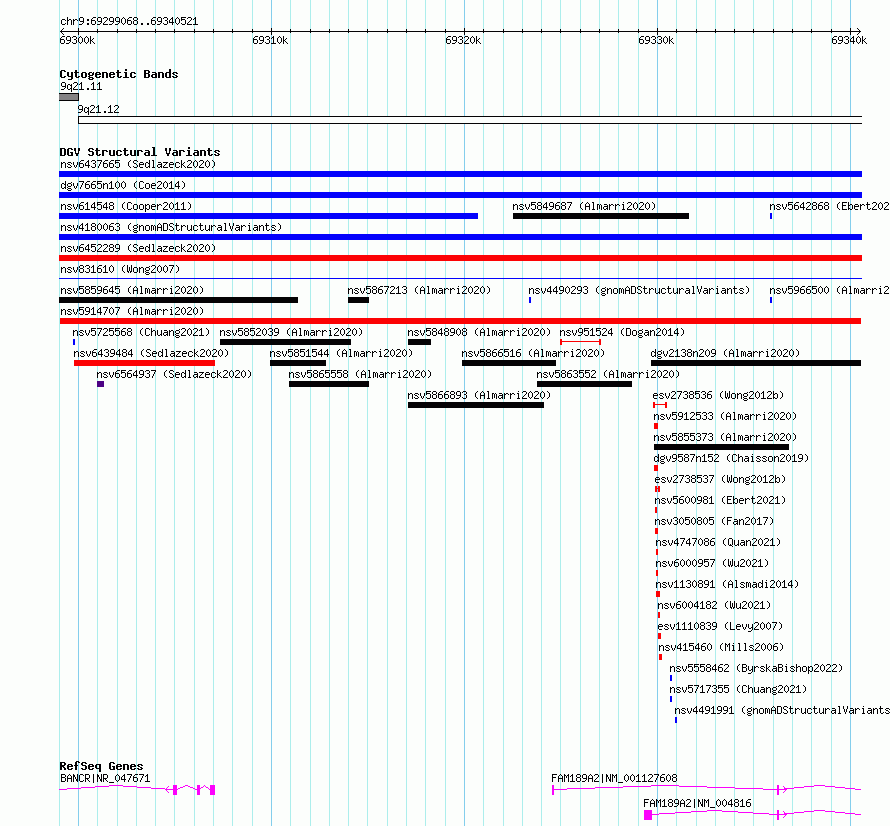Click nsv951524 (Dogan2014) variant label
The image size is (890, 826).
point(622,332)
